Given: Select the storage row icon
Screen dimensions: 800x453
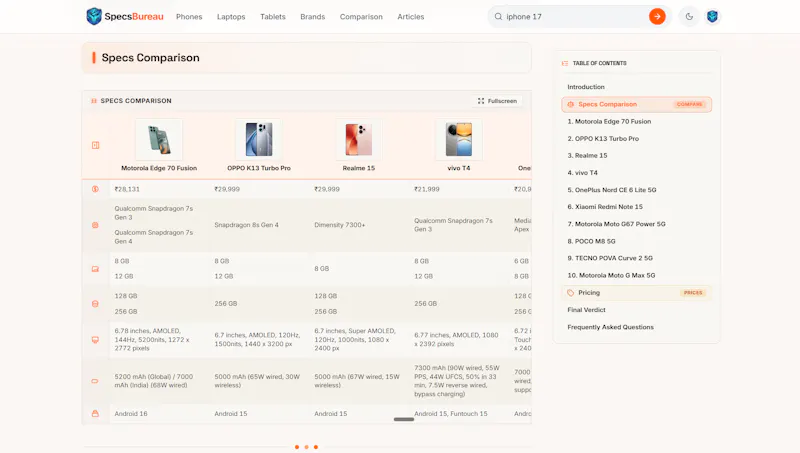Looking at the screenshot, I should [95, 304].
